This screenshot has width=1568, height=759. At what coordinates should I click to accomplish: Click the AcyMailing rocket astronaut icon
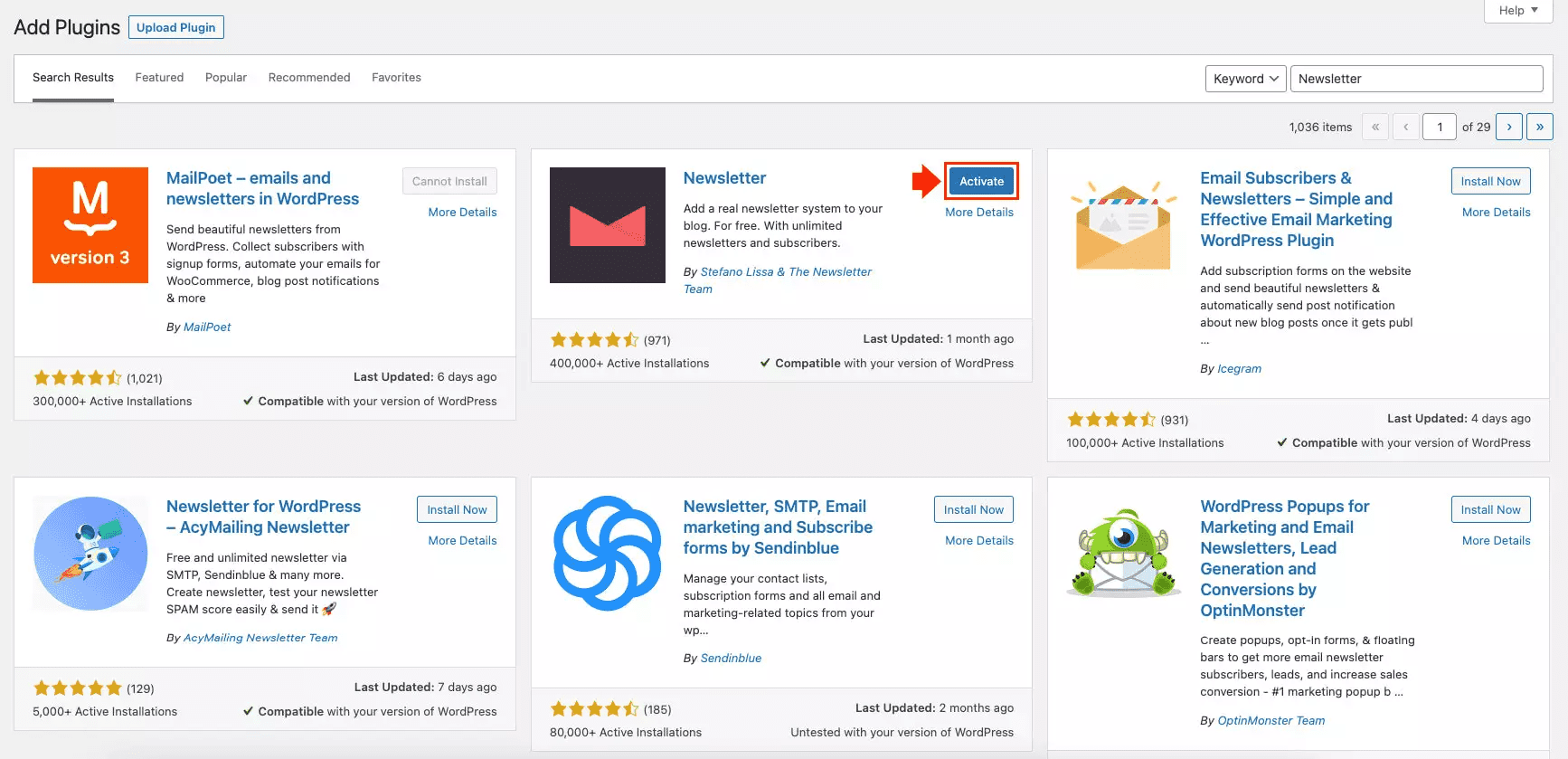click(90, 554)
